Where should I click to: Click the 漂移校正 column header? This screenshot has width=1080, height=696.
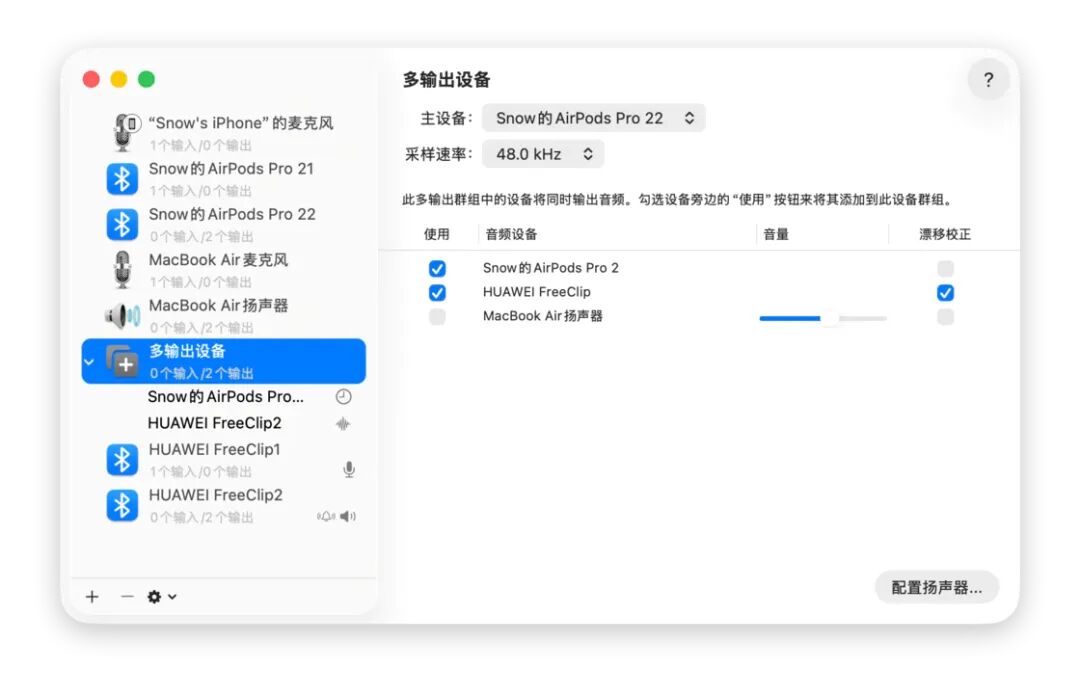pyautogui.click(x=945, y=234)
